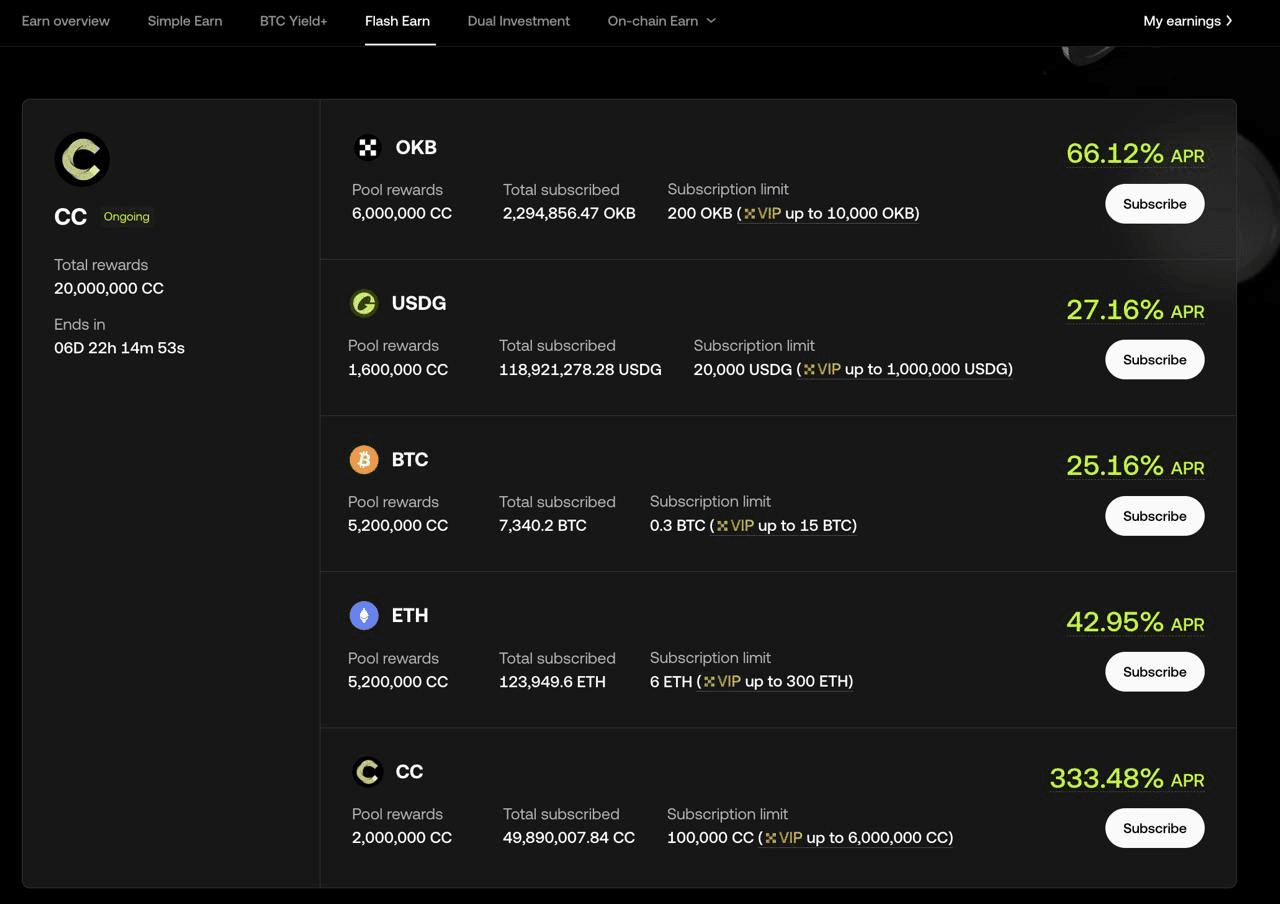Click the BTC coin icon
This screenshot has width=1280, height=904.
[x=364, y=459]
